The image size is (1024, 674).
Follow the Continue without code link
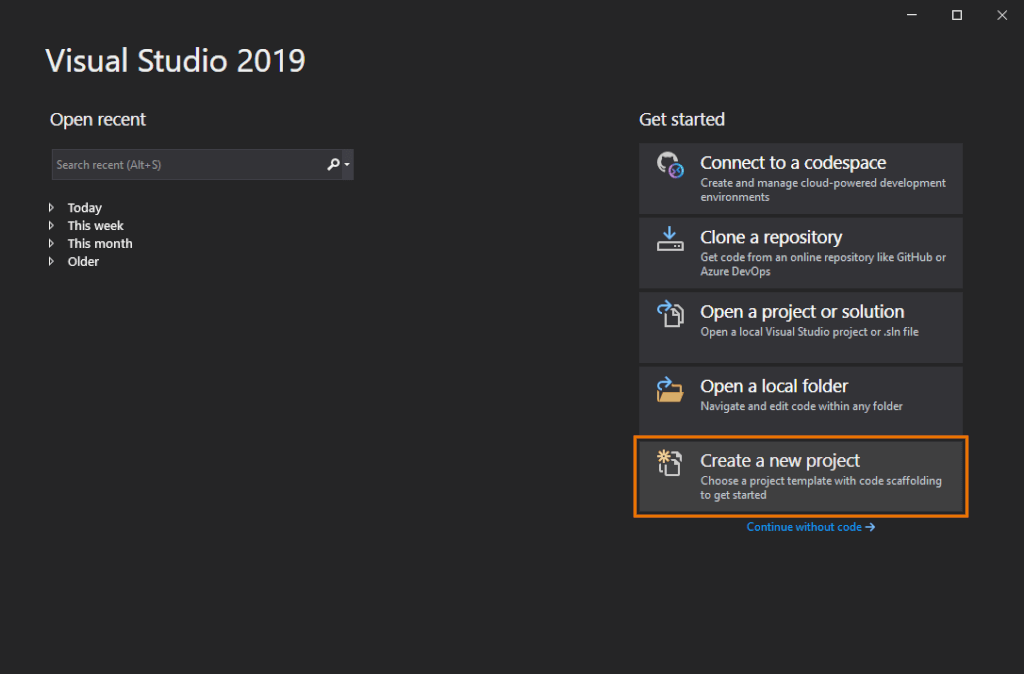[810, 527]
